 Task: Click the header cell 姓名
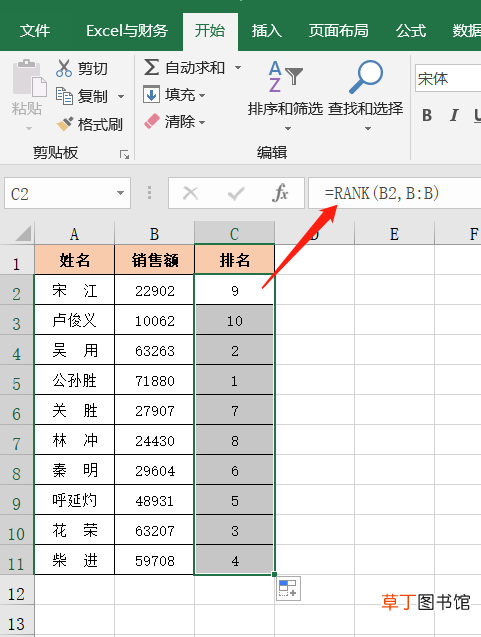74,260
